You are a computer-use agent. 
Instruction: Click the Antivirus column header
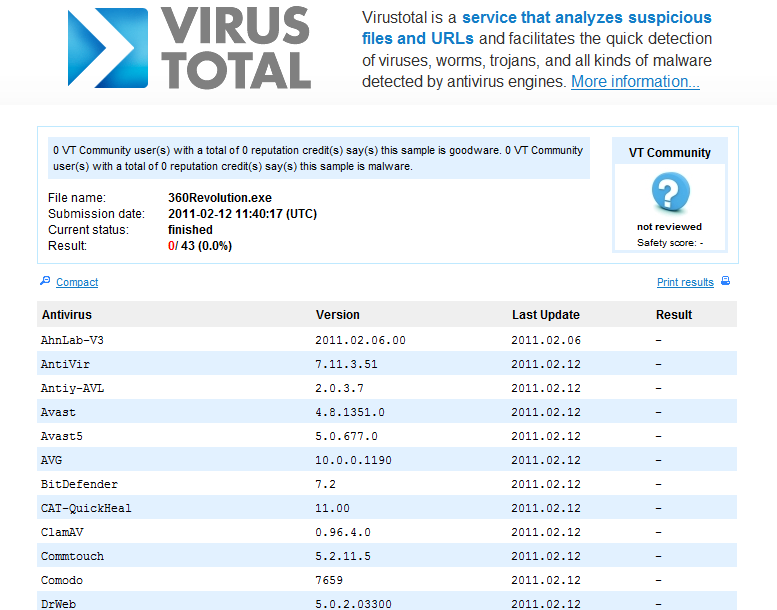[x=67, y=315]
